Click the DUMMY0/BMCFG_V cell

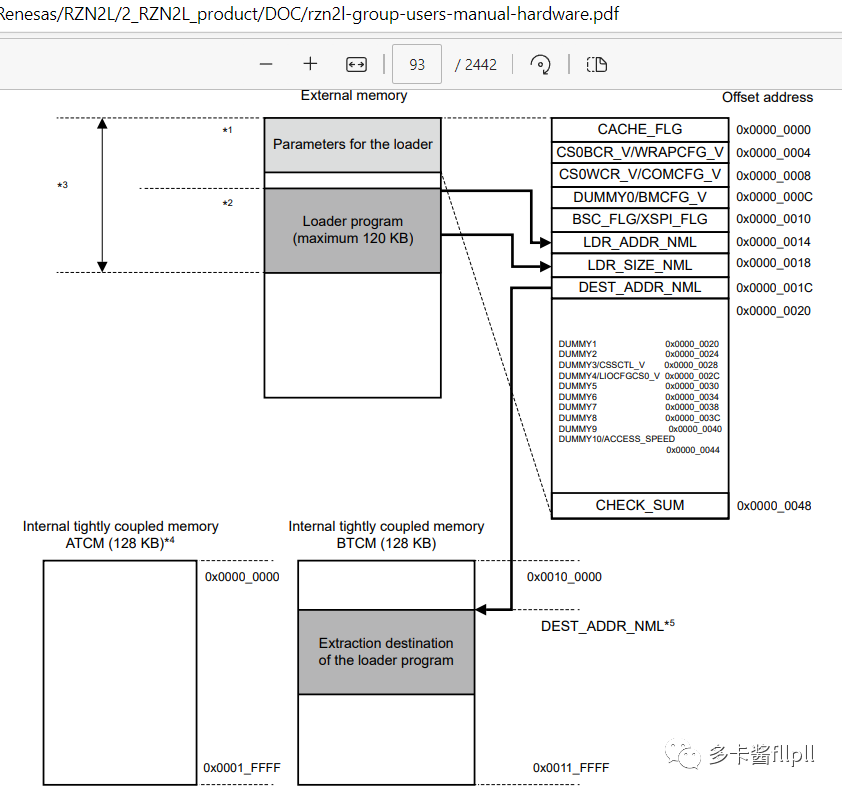(640, 198)
